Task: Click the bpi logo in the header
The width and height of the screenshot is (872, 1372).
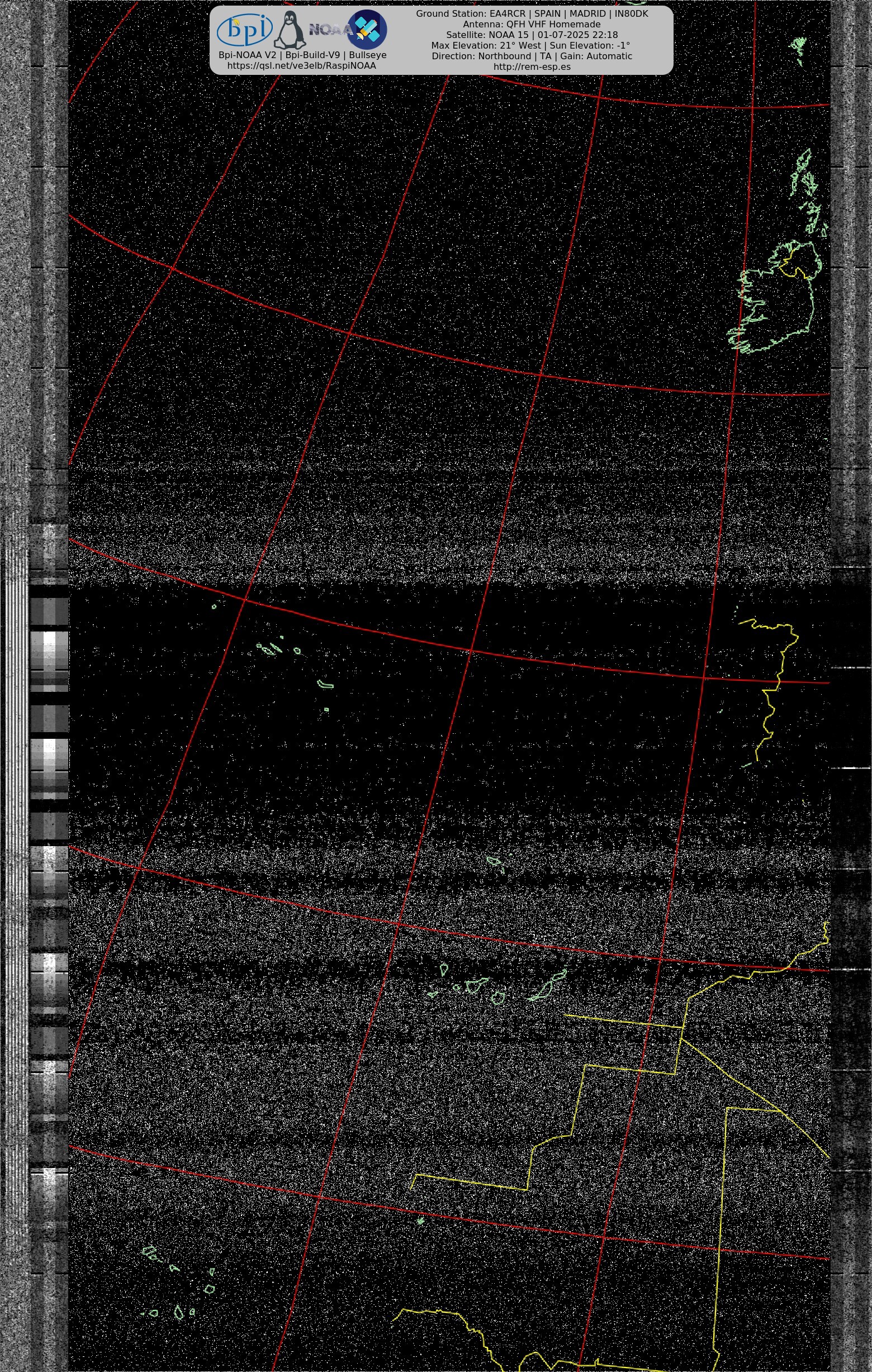Action: pyautogui.click(x=244, y=30)
